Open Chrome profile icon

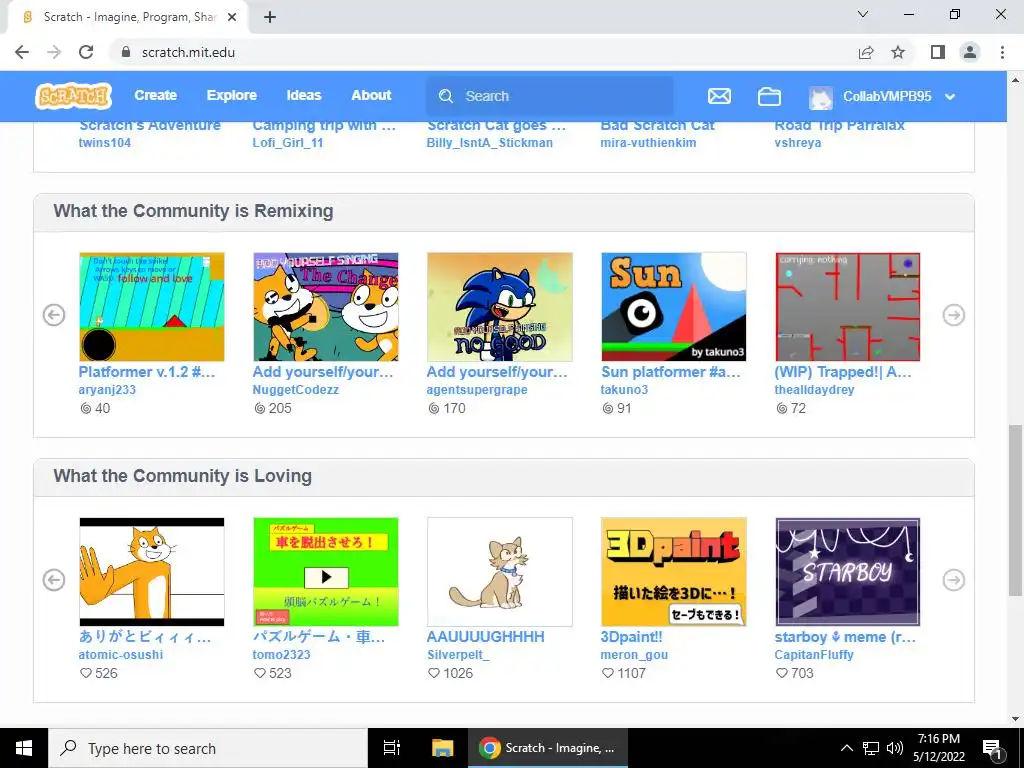pyautogui.click(x=970, y=52)
